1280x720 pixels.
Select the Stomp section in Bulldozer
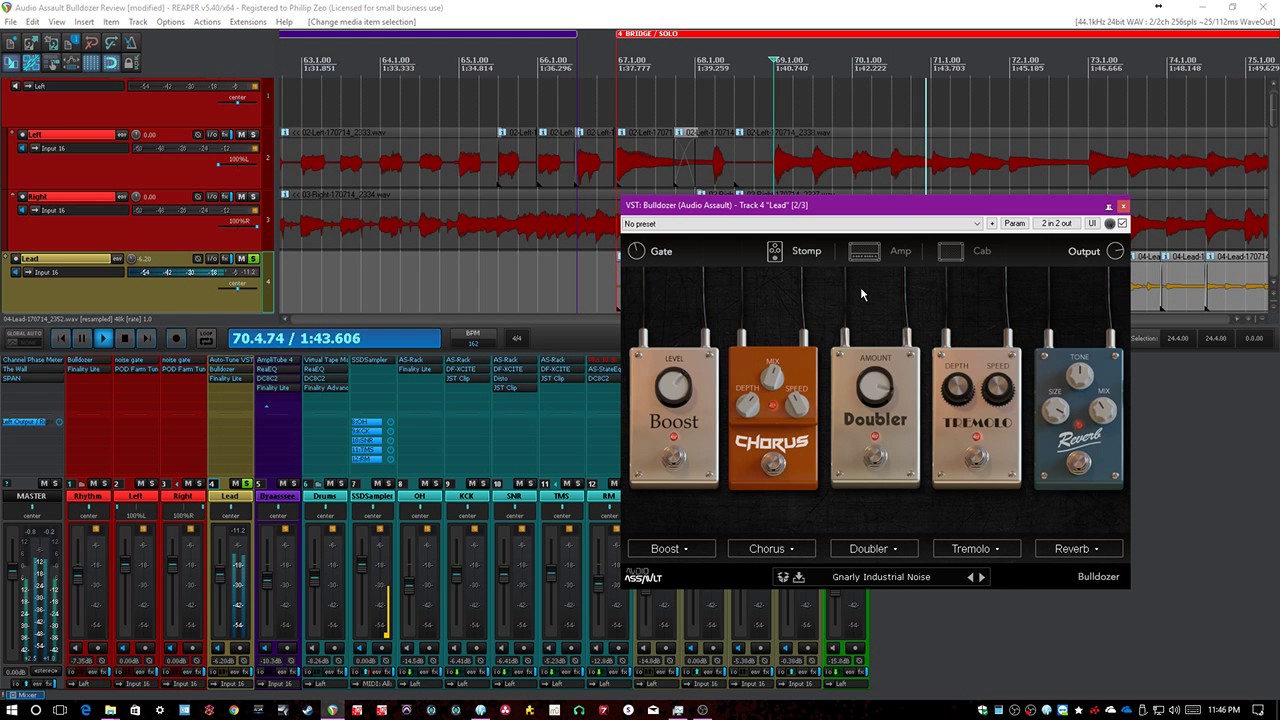[x=794, y=251]
